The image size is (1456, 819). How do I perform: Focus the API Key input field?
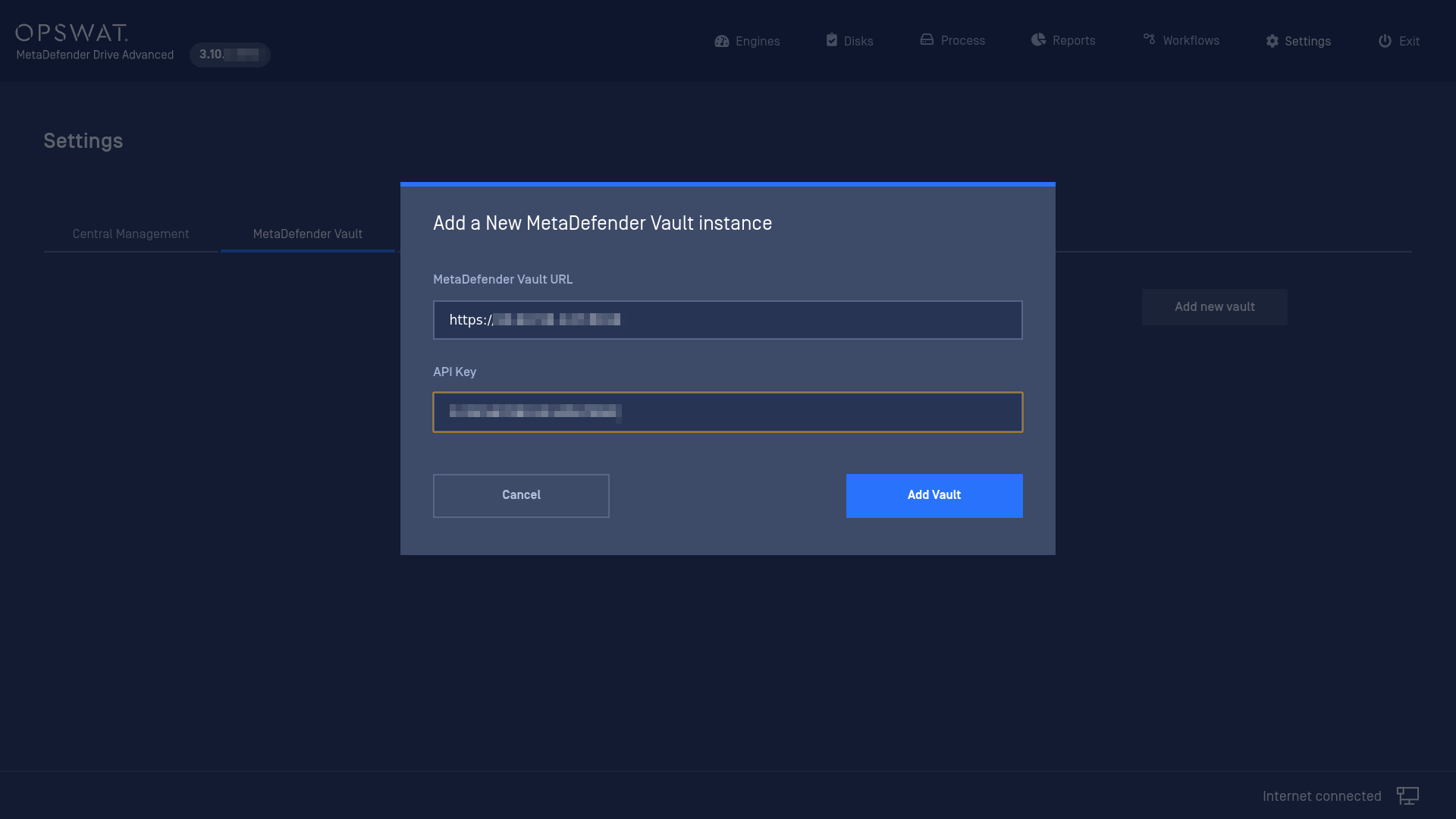click(x=727, y=412)
